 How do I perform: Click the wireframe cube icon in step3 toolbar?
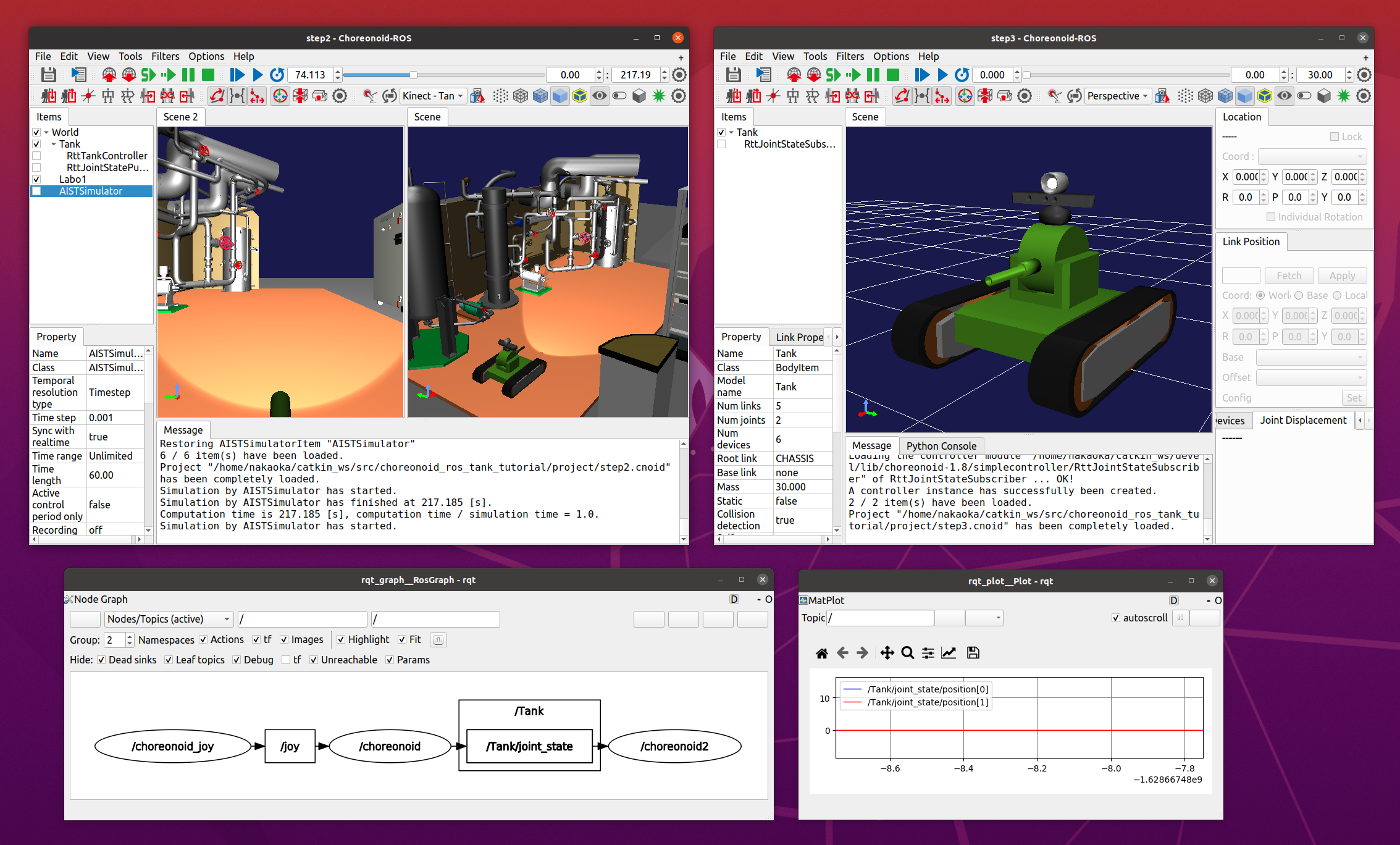point(1205,96)
